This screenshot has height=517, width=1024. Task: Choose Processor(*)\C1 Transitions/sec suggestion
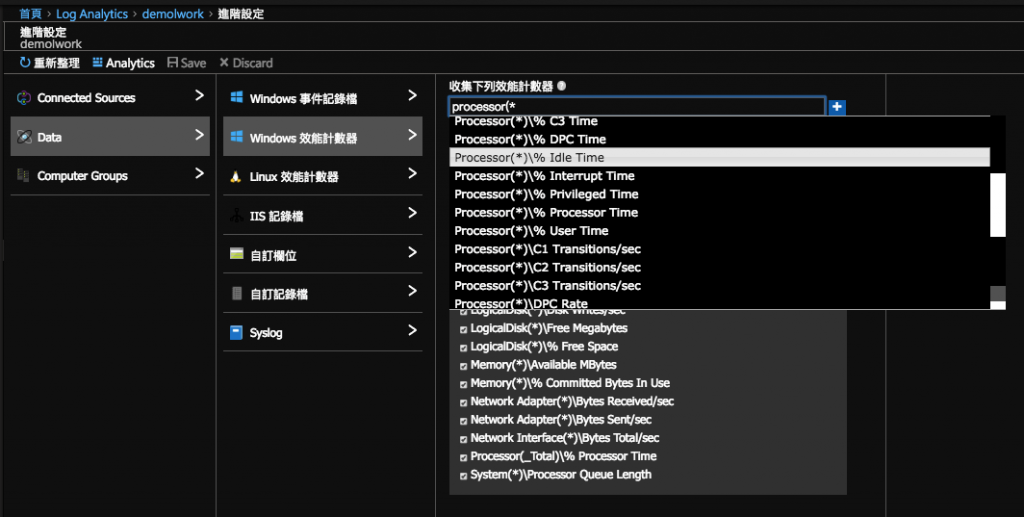[720, 249]
